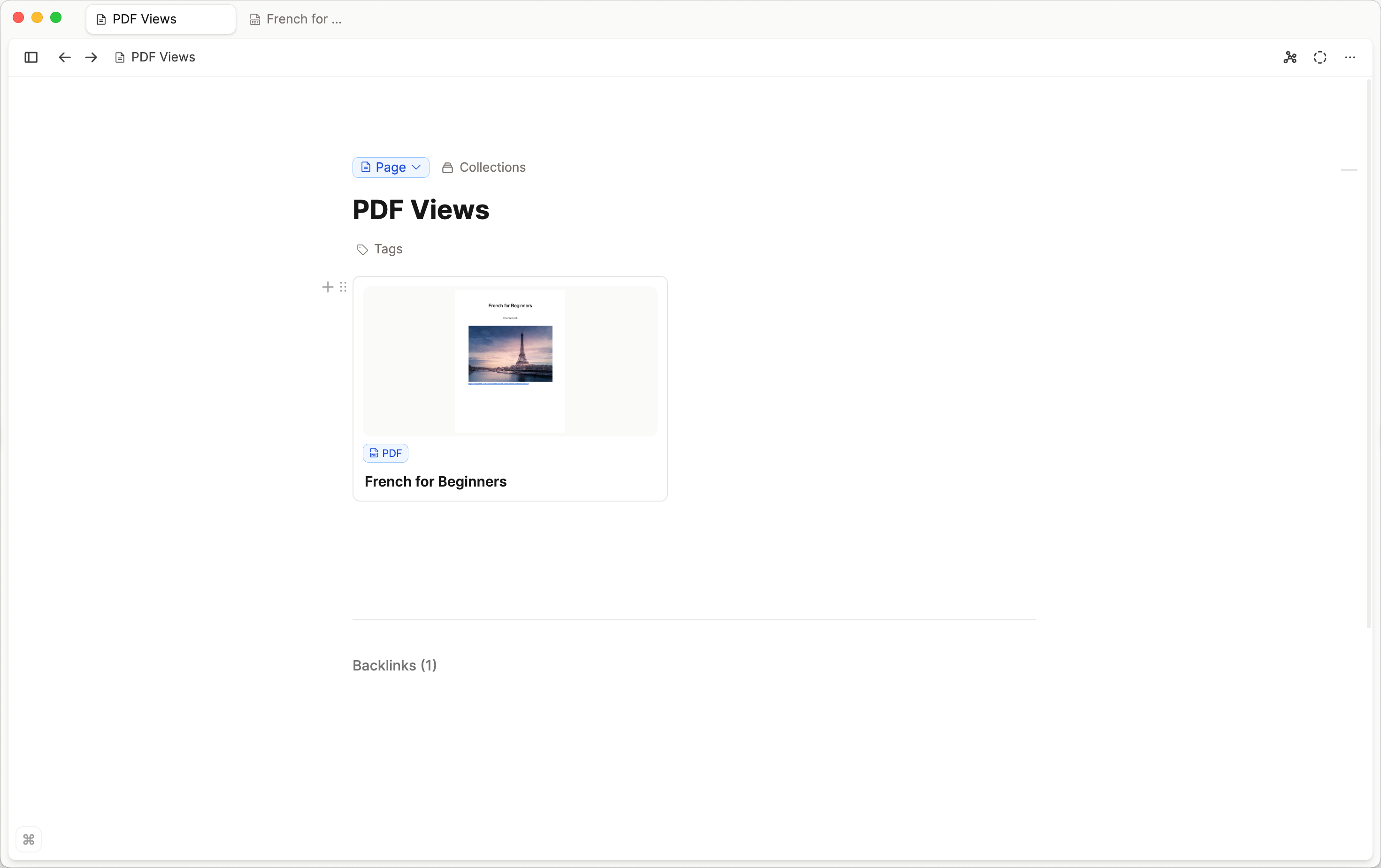Viewport: 1381px width, 868px height.
Task: Go back with the left arrow
Action: 64,57
